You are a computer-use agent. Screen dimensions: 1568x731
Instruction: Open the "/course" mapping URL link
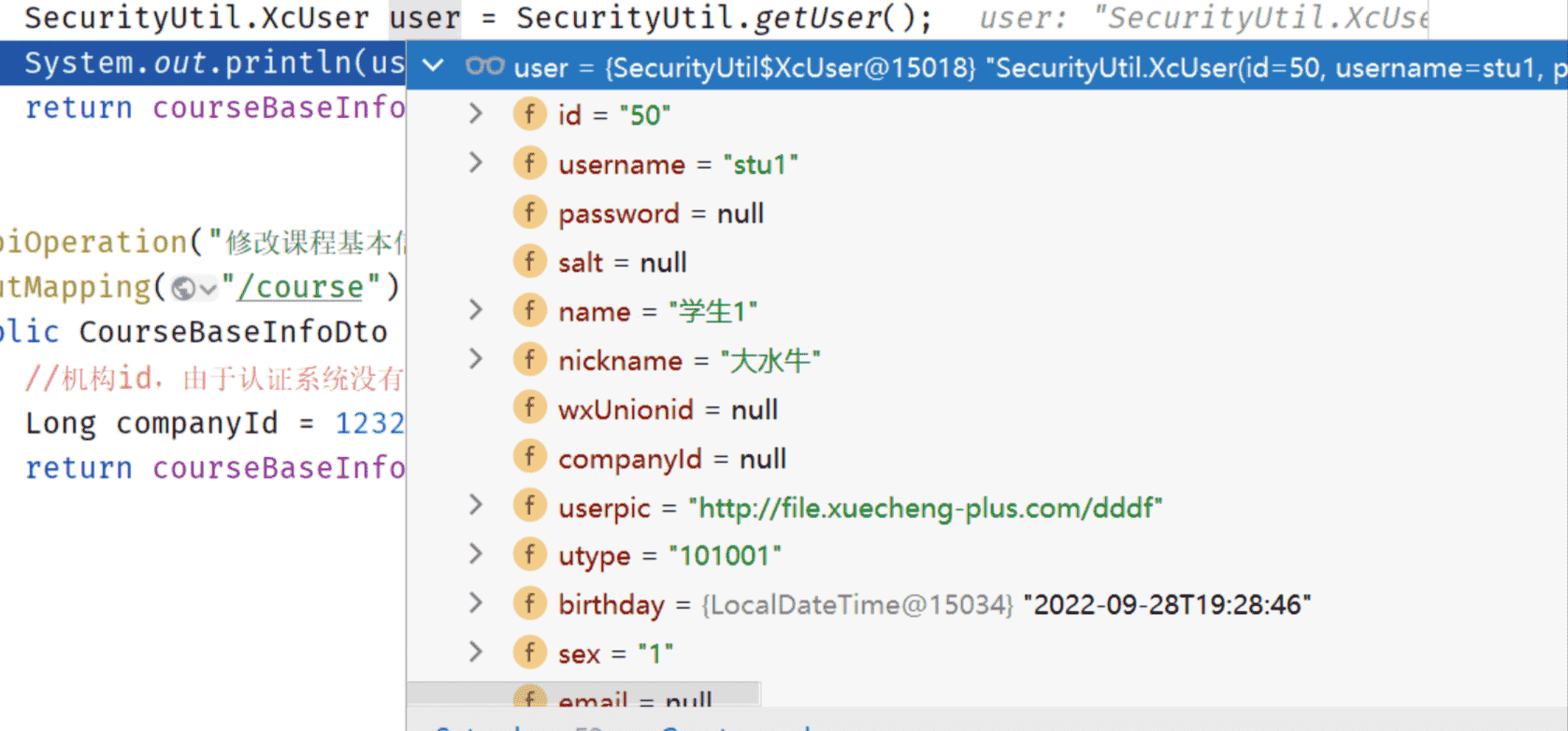pos(300,288)
